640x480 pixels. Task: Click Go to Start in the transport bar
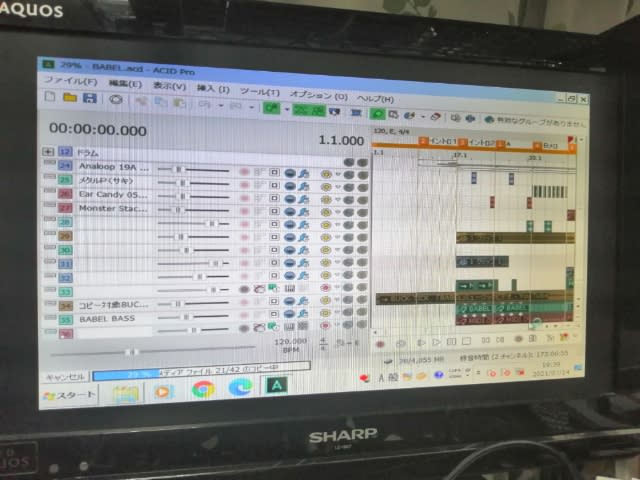[x=486, y=340]
